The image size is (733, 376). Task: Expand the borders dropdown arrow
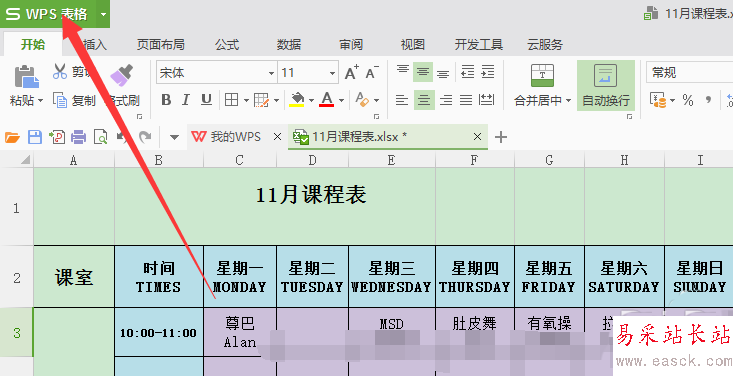coord(246,100)
